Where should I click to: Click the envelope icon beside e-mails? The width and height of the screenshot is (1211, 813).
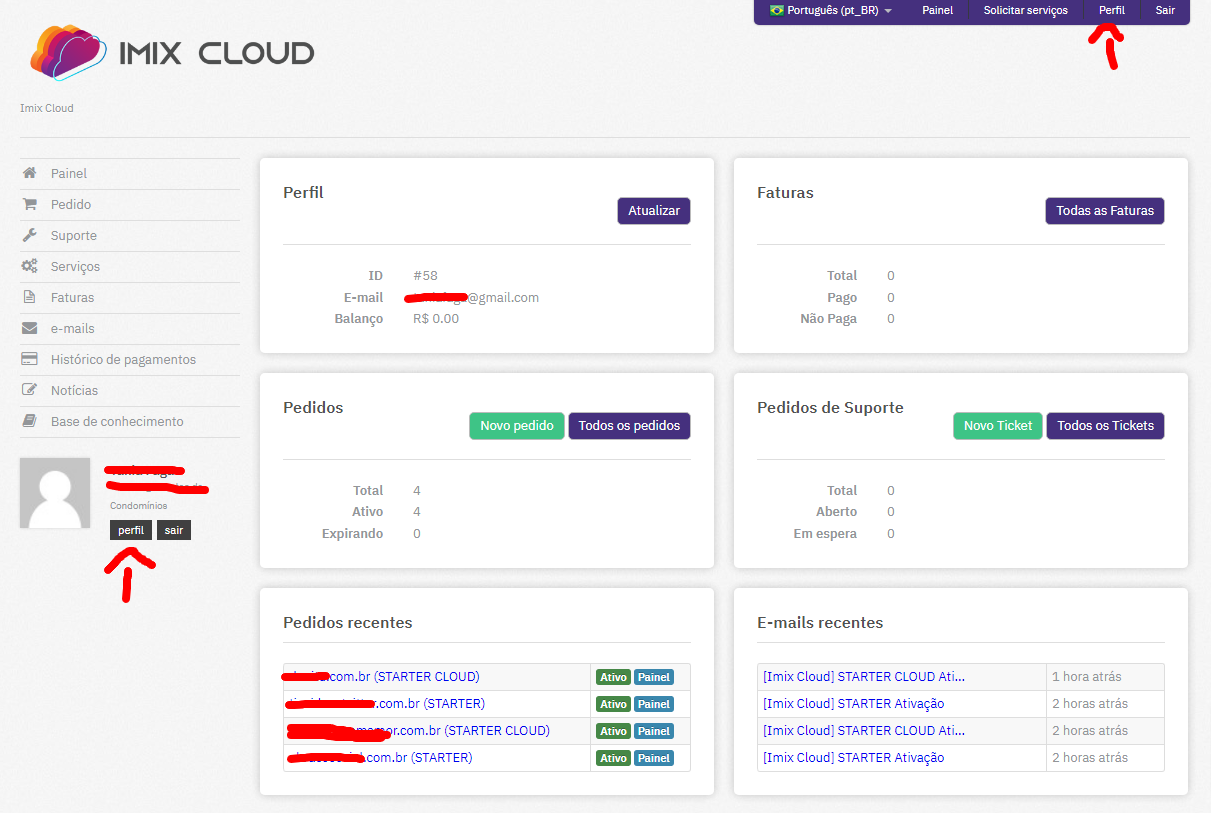[x=30, y=328]
